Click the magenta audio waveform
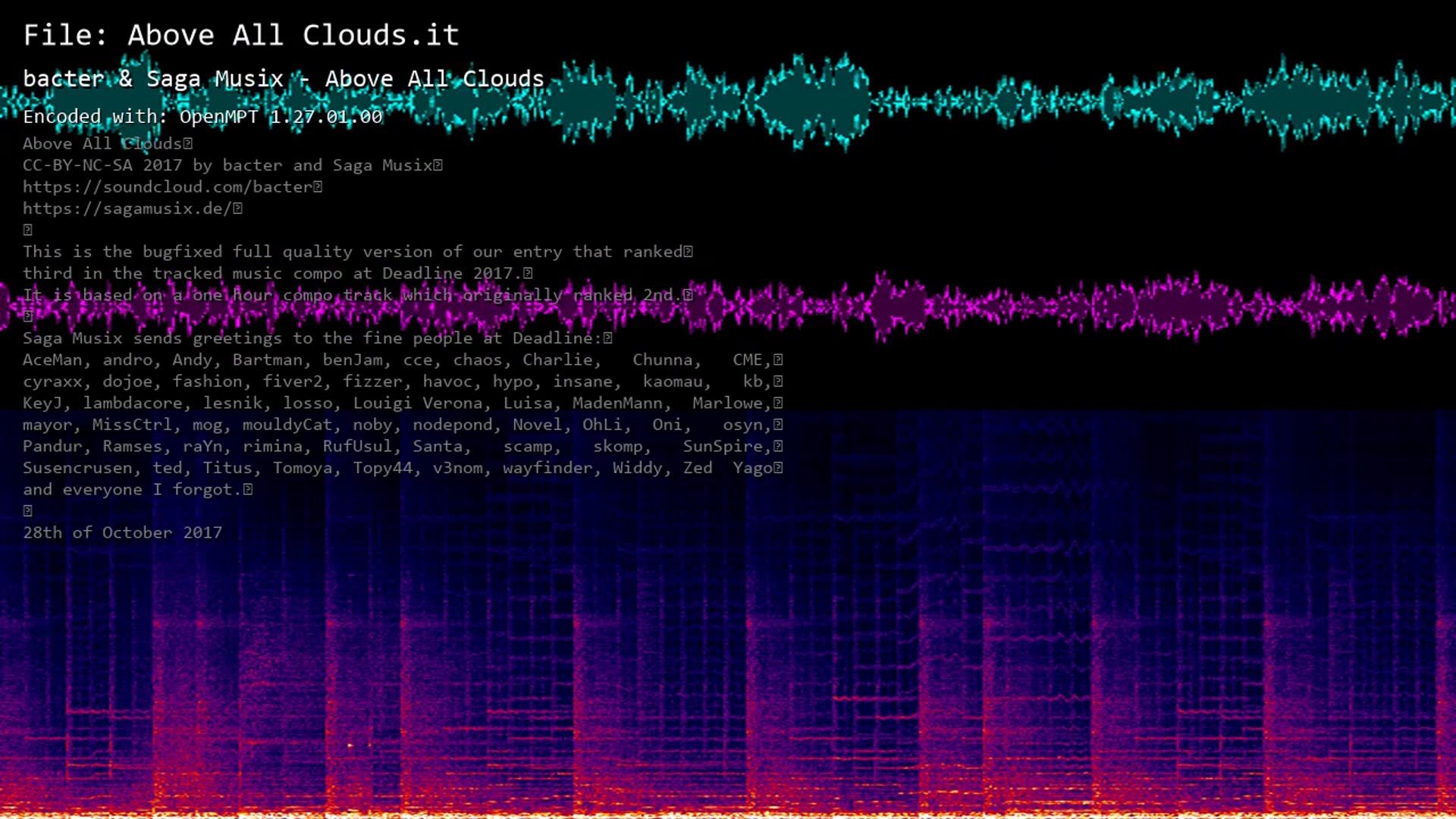 click(x=728, y=306)
